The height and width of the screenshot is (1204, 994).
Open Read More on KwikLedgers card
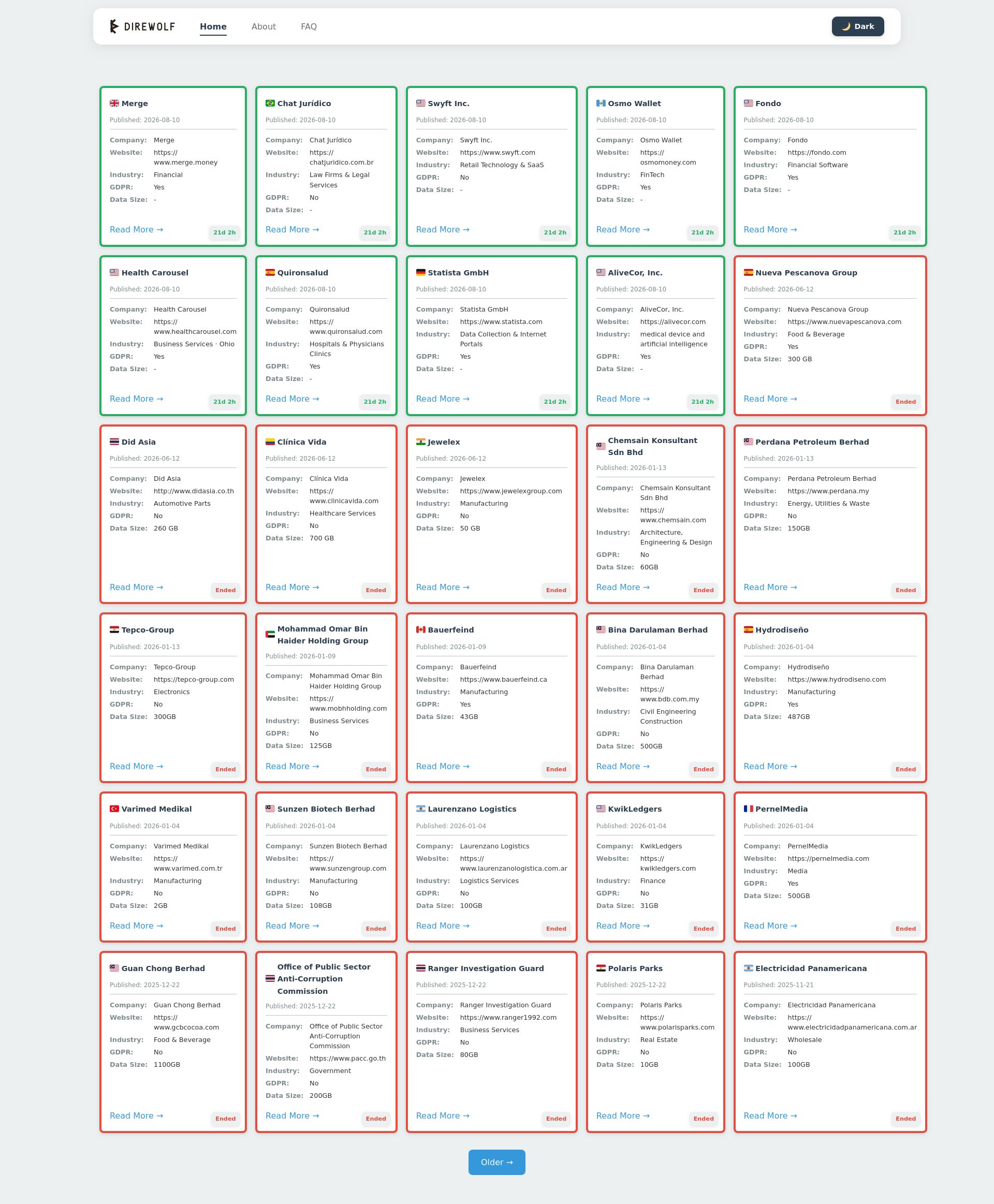(622, 926)
